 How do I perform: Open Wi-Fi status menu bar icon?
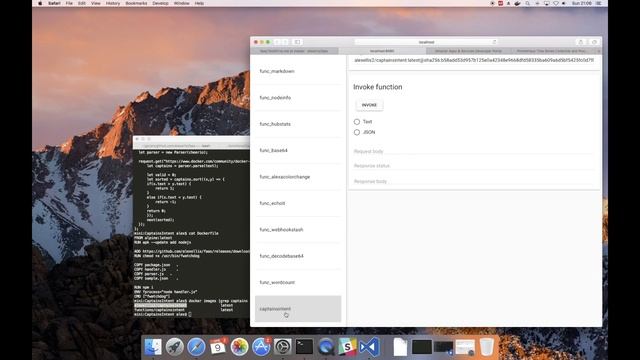click(556, 3)
